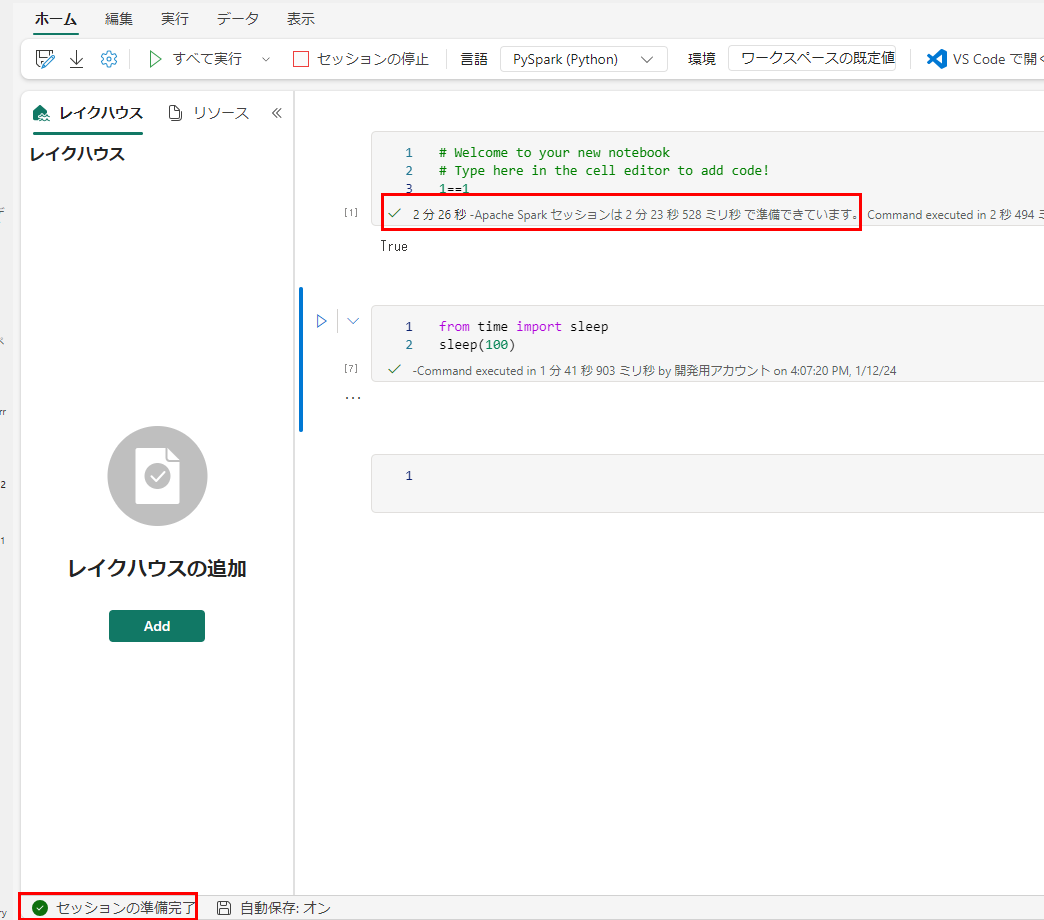Open notebook settings gear icon
Screen dimensions: 1044x920
109,59
